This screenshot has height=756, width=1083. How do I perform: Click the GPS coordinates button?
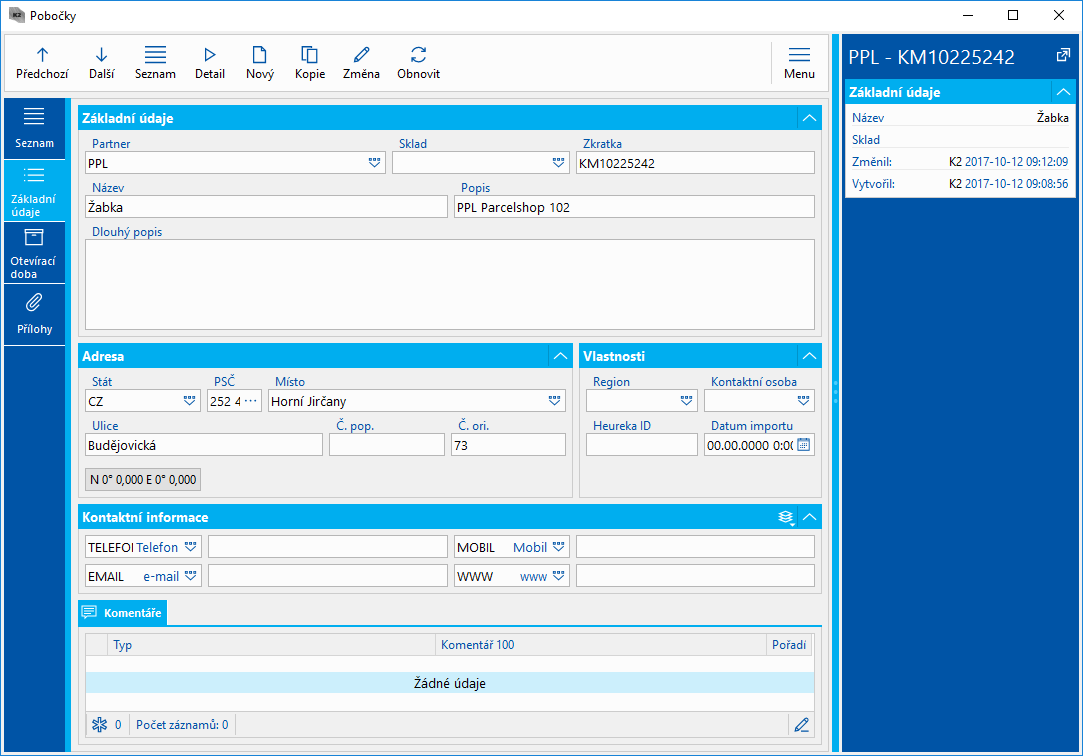click(x=144, y=480)
